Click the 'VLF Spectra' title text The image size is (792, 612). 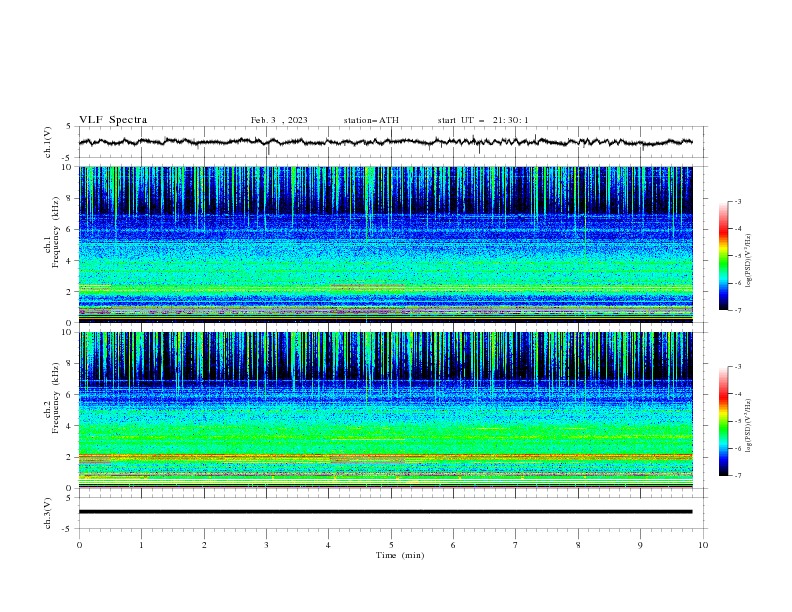(x=113, y=120)
